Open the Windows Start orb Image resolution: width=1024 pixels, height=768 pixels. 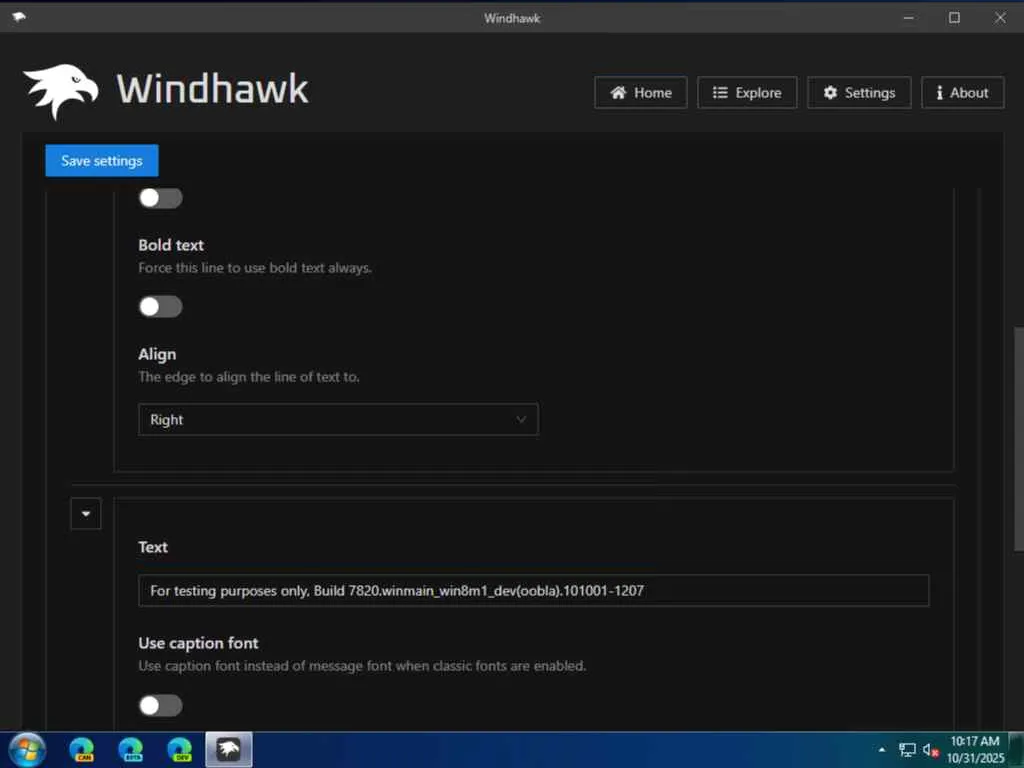point(27,750)
